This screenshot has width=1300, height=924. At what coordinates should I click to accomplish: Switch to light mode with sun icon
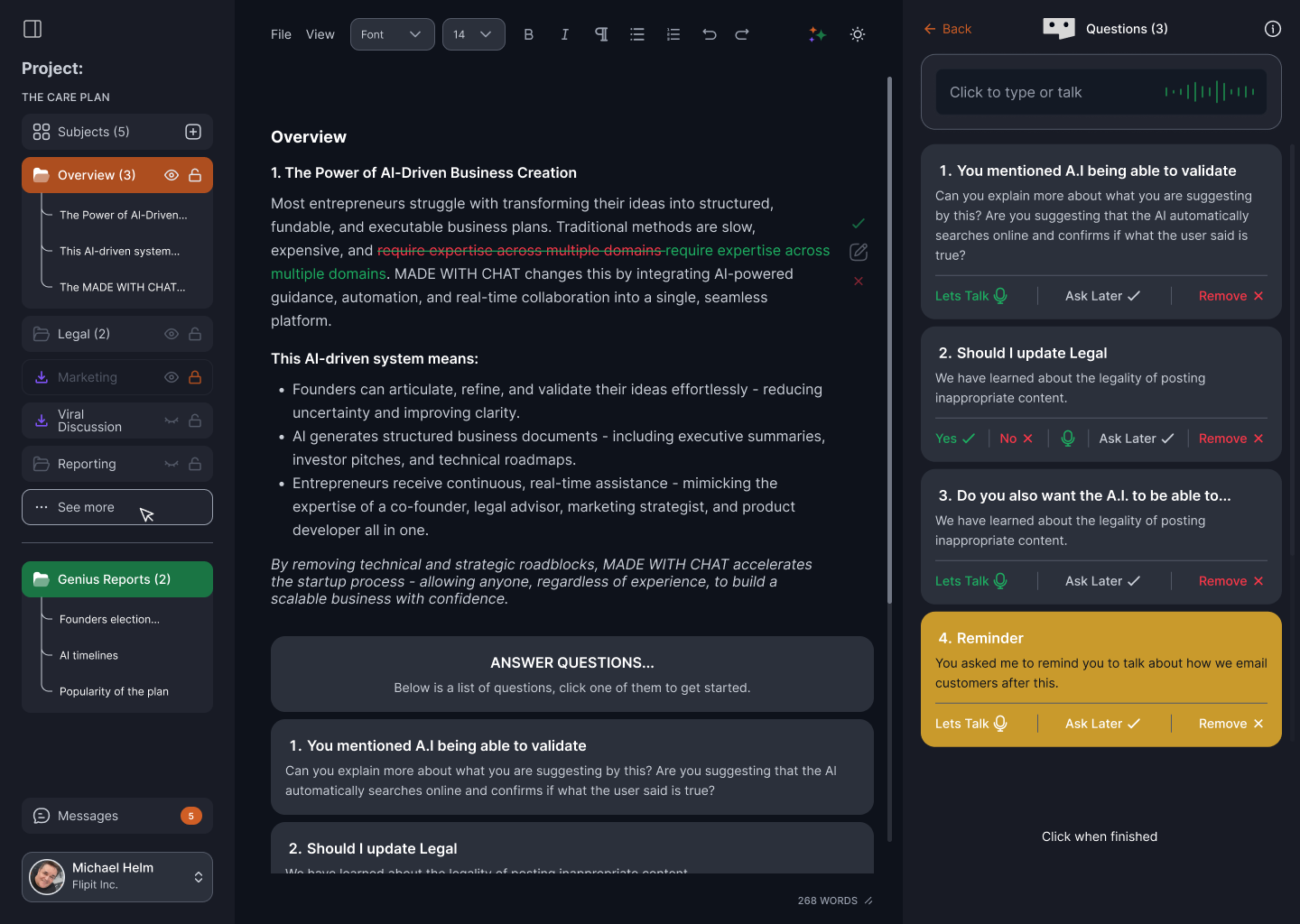858,34
